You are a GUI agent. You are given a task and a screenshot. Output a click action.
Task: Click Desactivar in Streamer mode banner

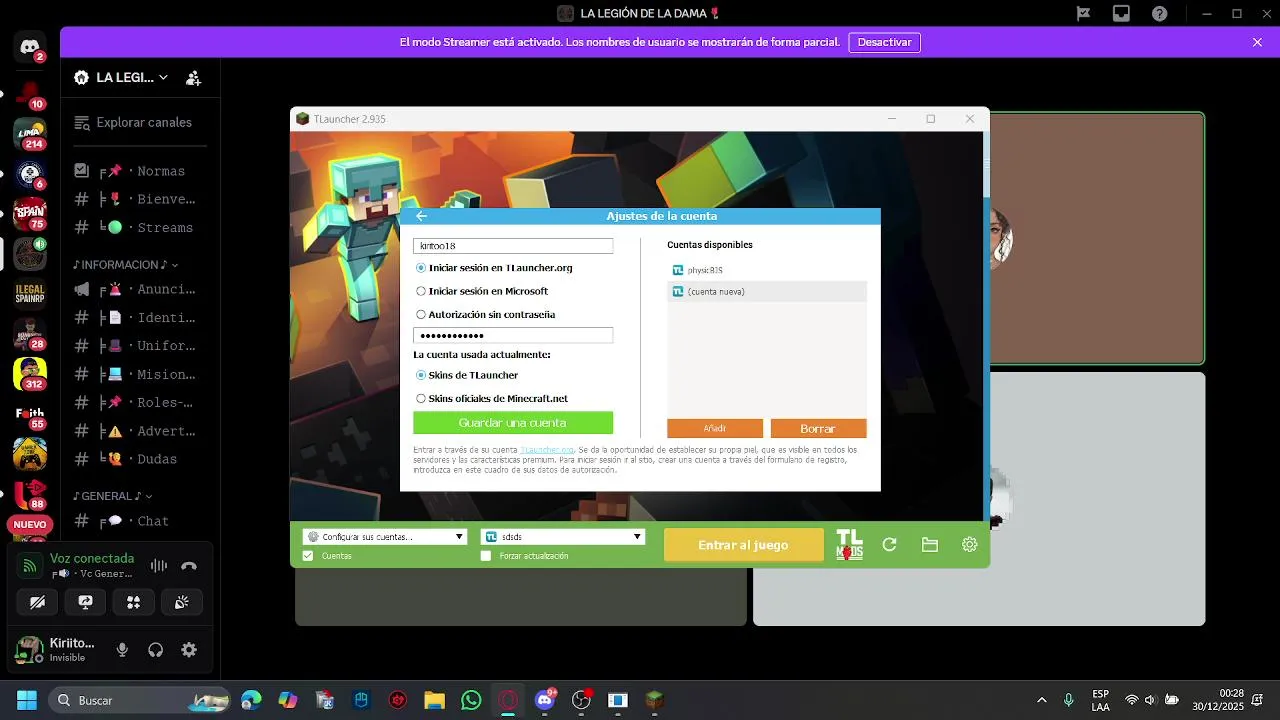[x=885, y=42]
